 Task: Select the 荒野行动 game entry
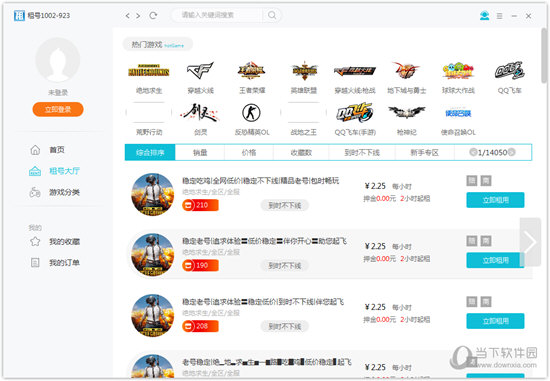point(149,119)
